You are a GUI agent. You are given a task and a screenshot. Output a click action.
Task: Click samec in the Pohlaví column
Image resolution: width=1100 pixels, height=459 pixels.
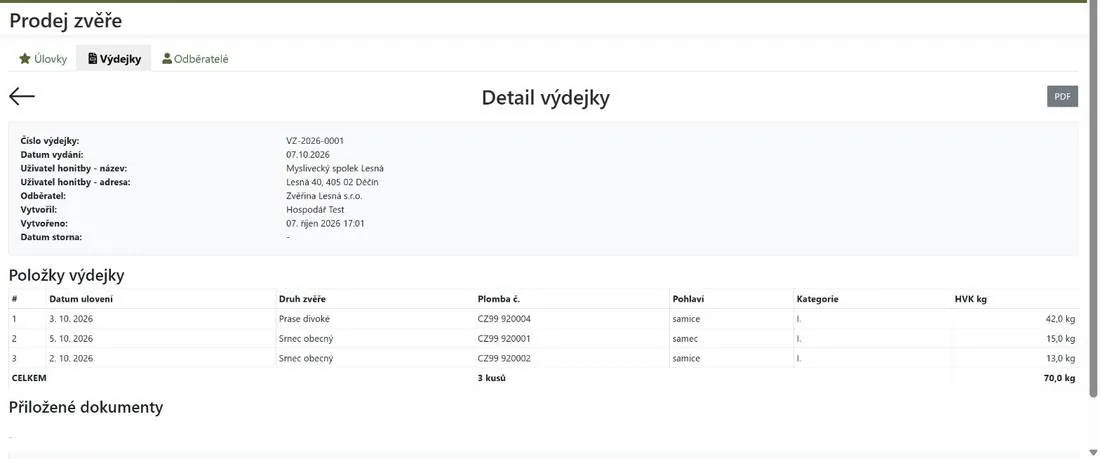(685, 338)
